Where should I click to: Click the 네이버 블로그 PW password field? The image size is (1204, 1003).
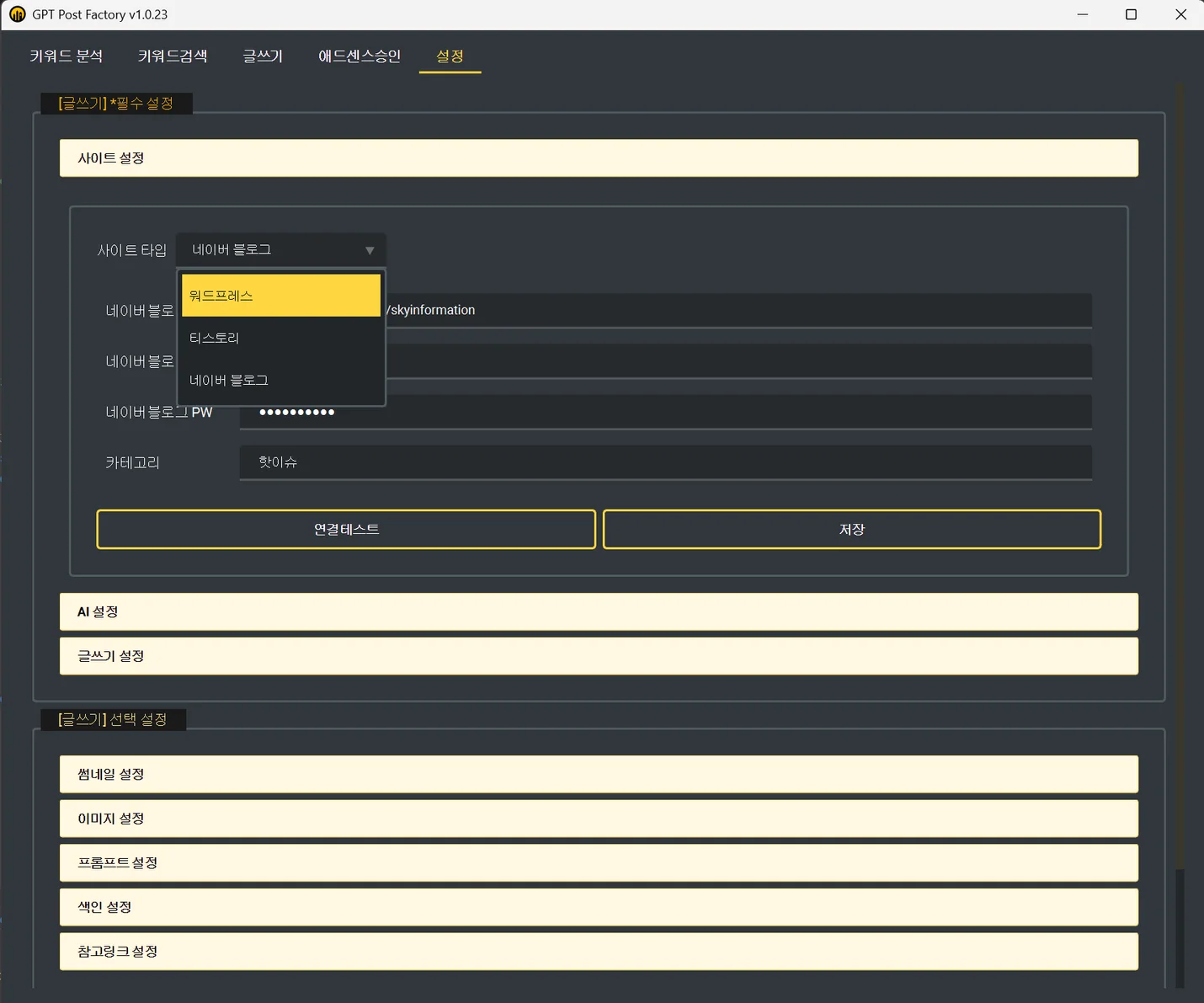(666, 412)
